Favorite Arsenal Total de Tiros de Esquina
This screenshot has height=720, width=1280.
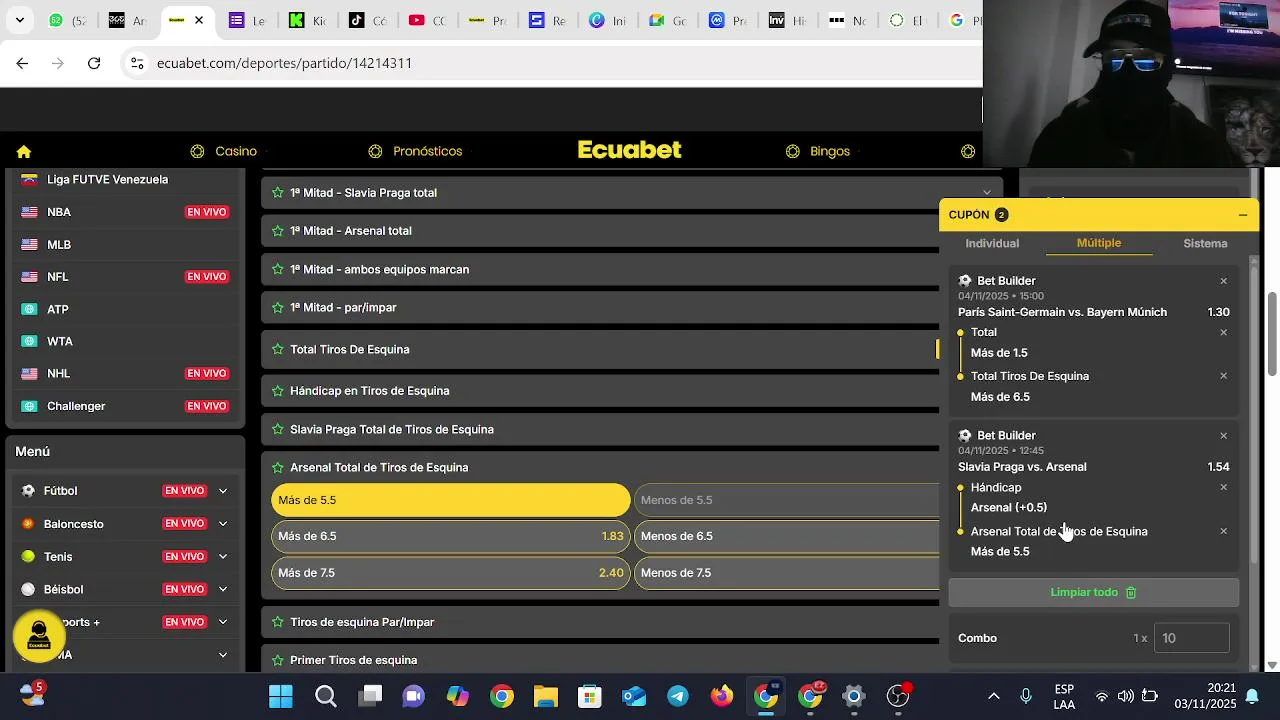click(278, 468)
